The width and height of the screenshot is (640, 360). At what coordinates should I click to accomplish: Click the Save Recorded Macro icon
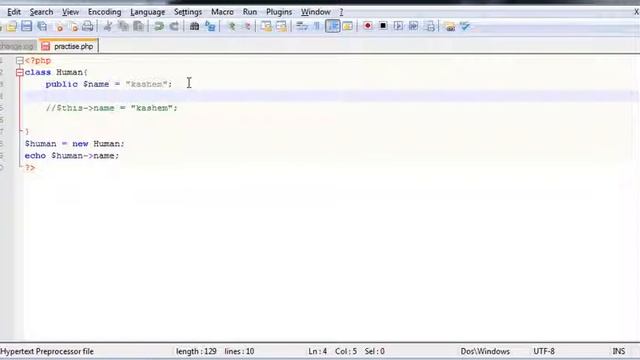coord(429,27)
